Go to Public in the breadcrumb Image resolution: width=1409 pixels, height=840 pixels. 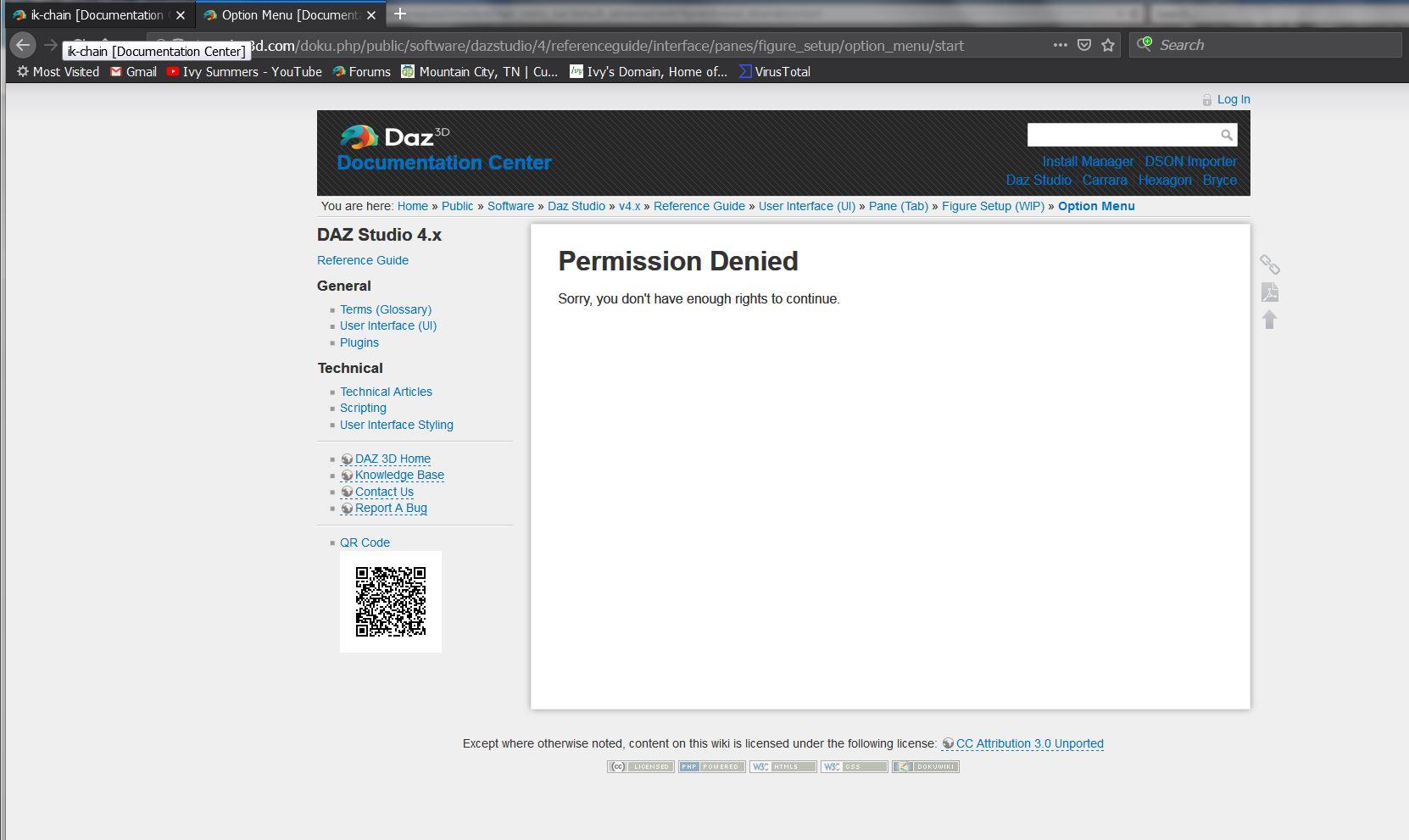(x=458, y=206)
